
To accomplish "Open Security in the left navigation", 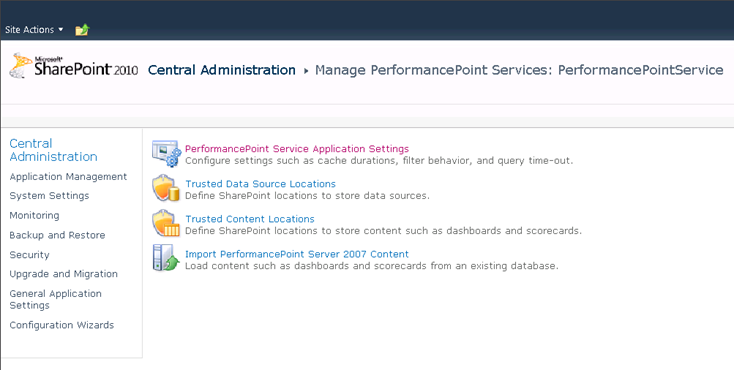I will [29, 255].
